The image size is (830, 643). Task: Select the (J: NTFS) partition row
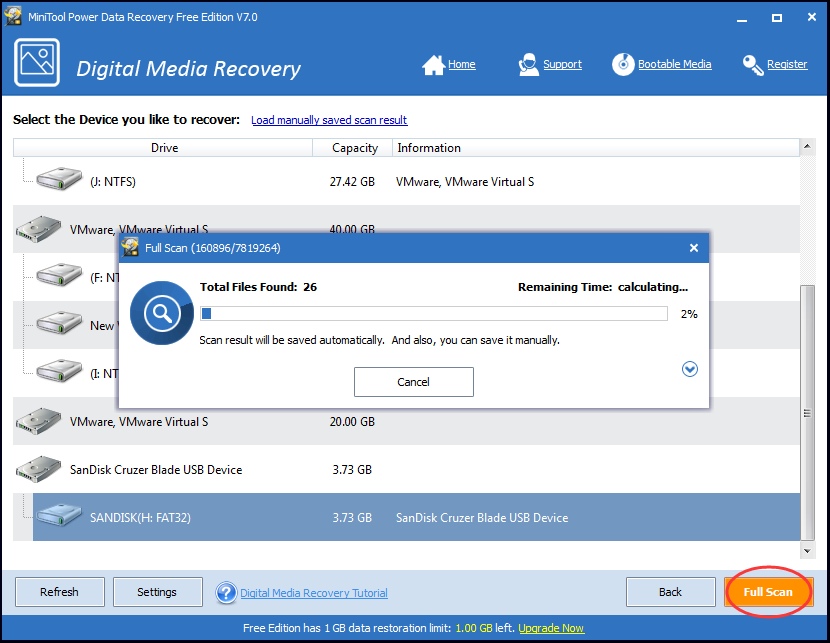(x=407, y=182)
